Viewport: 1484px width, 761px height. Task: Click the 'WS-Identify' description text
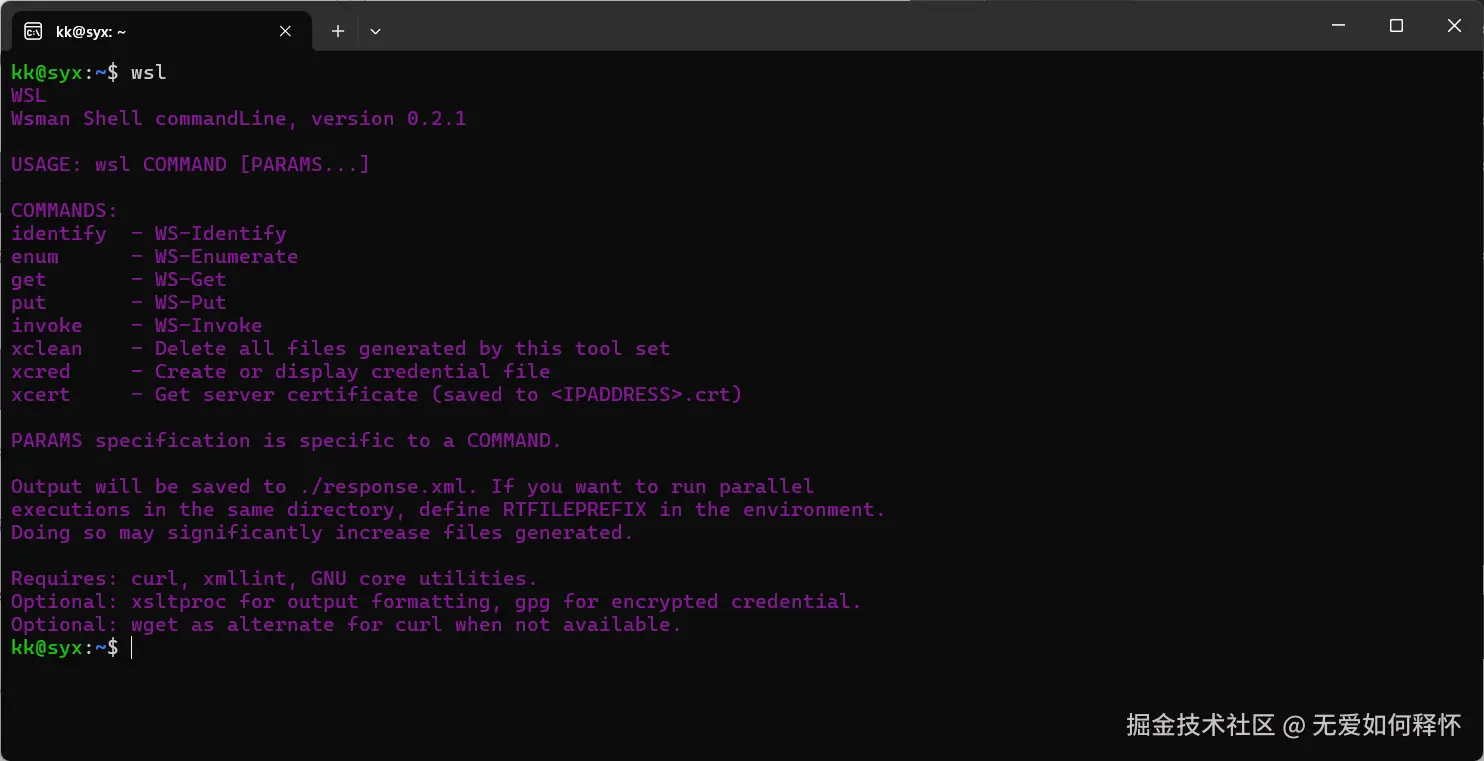(x=220, y=234)
